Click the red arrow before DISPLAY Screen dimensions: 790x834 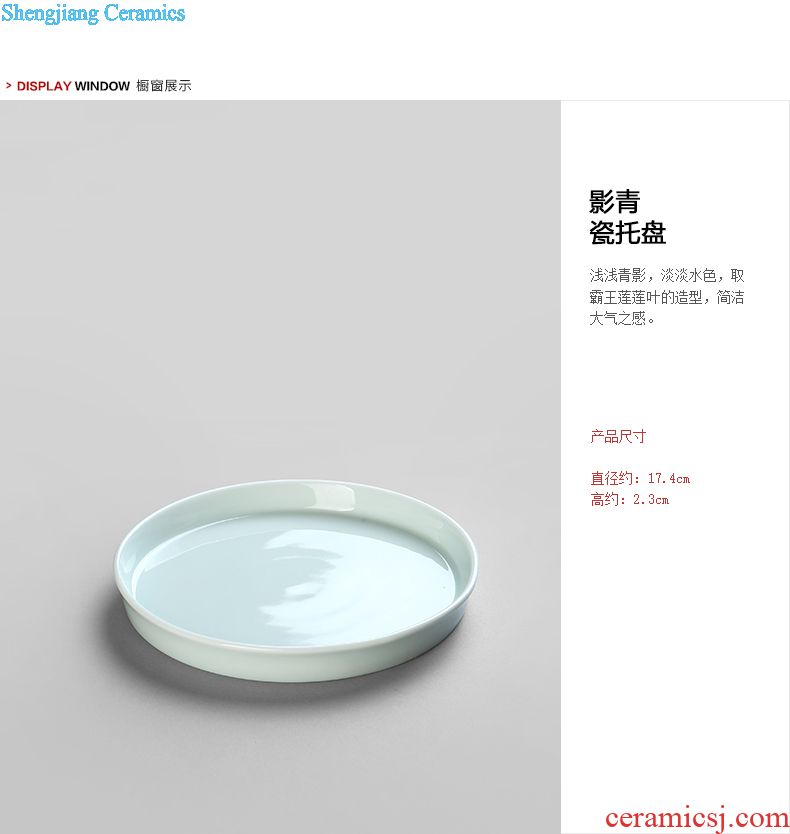(9, 85)
